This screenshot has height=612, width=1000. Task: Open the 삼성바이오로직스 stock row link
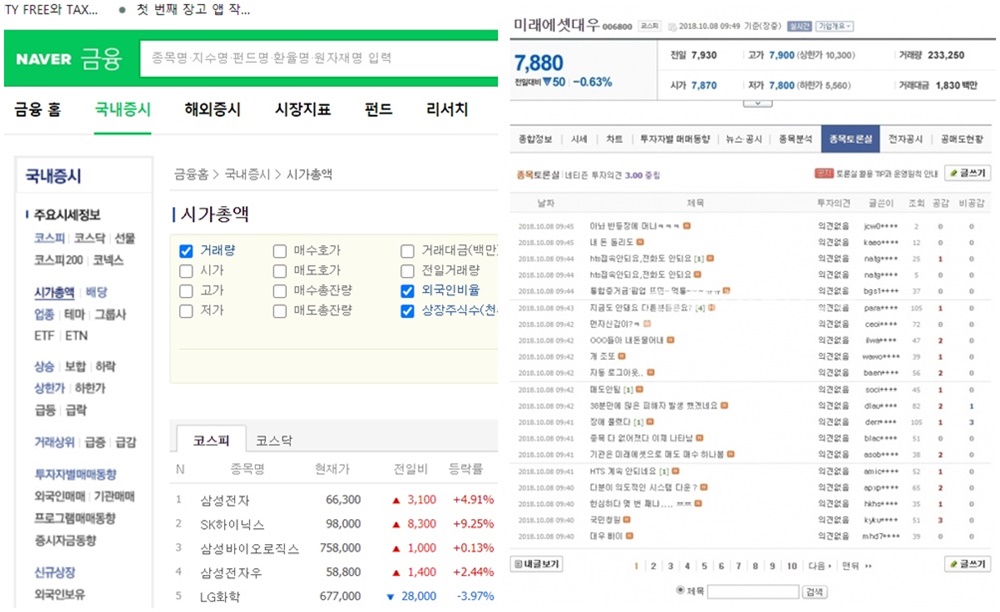click(249, 549)
